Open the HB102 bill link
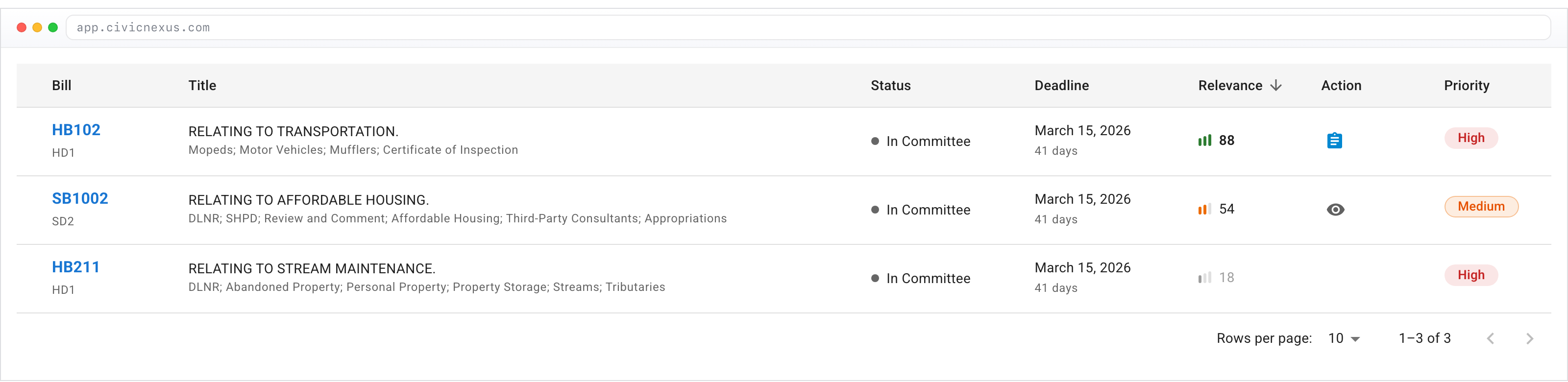Image resolution: width=1568 pixels, height=382 pixels. (76, 130)
